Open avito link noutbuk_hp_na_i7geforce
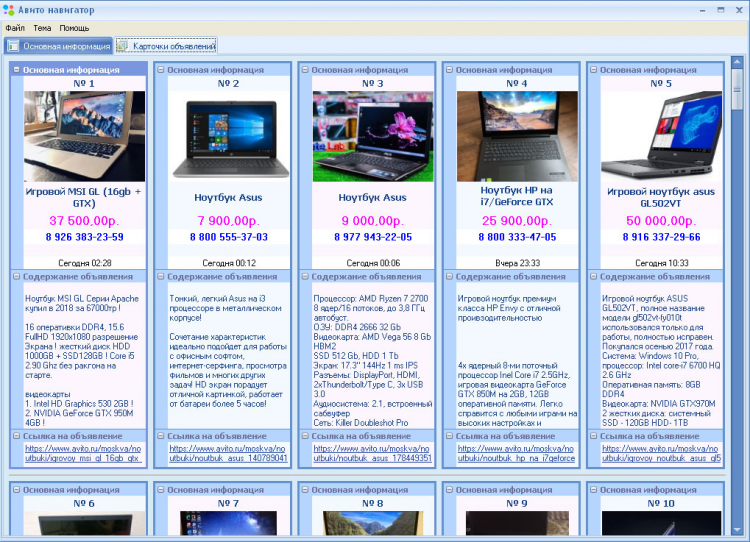750x542 pixels. click(517, 453)
